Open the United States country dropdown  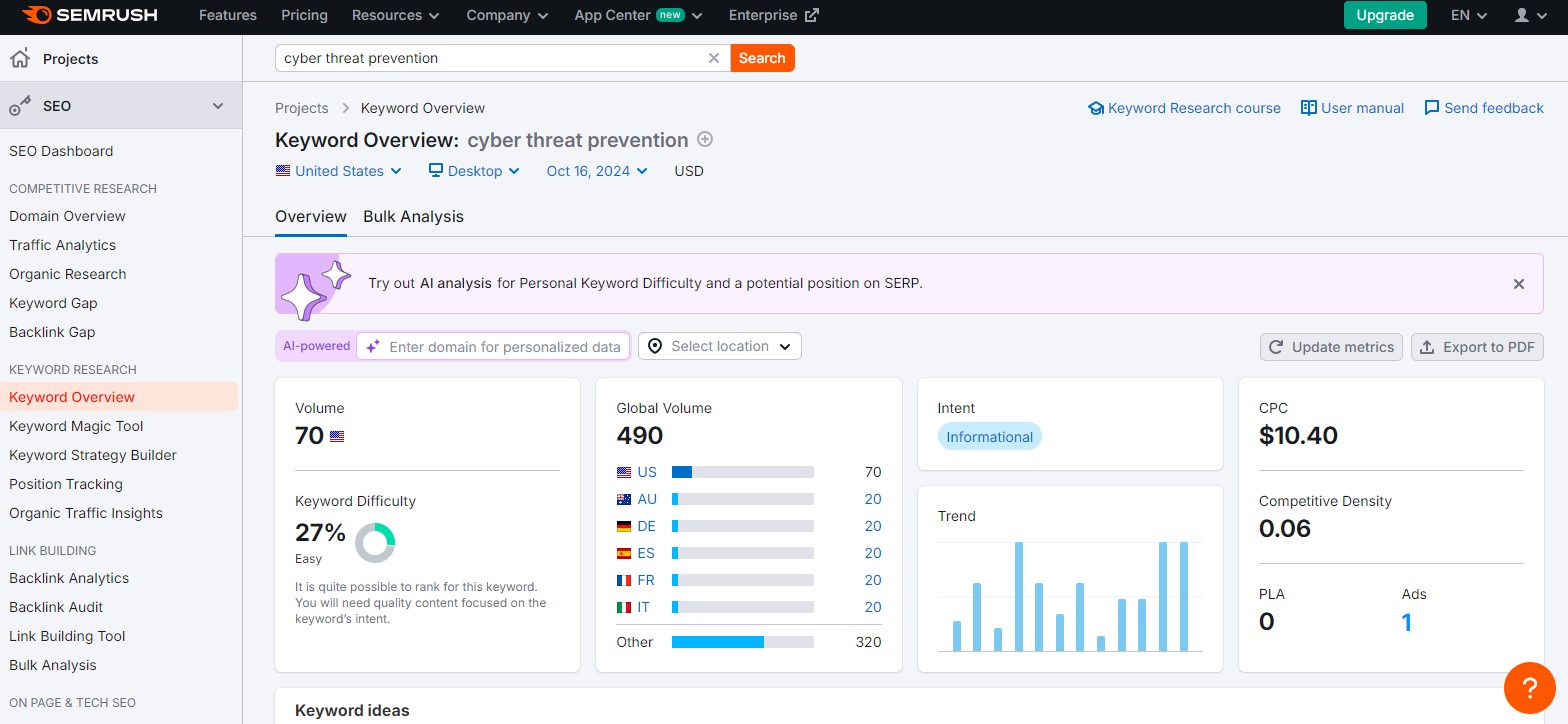pos(339,171)
